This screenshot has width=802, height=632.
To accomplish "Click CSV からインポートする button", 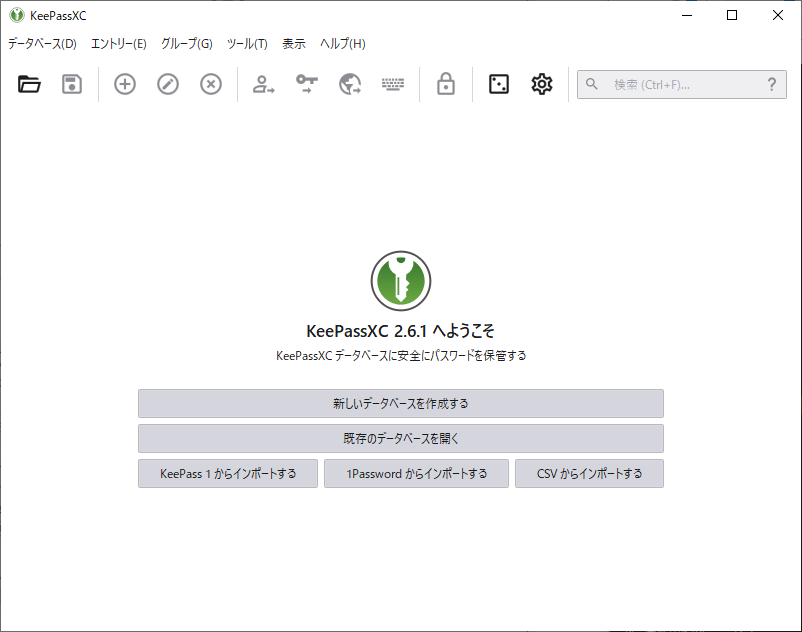I will pyautogui.click(x=589, y=473).
